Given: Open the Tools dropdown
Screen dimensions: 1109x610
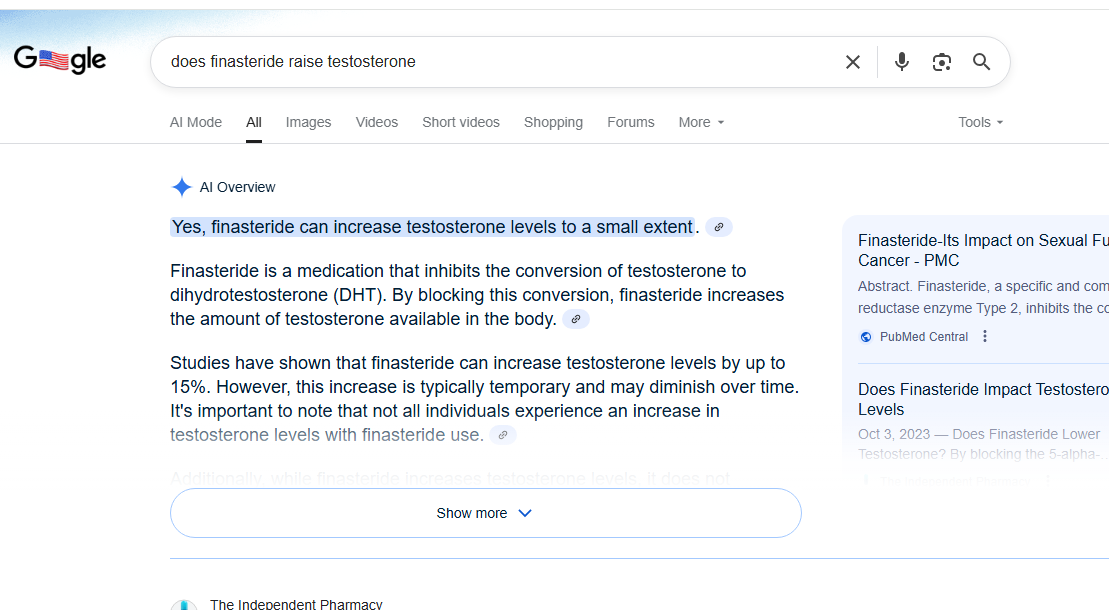Looking at the screenshot, I should coord(980,122).
